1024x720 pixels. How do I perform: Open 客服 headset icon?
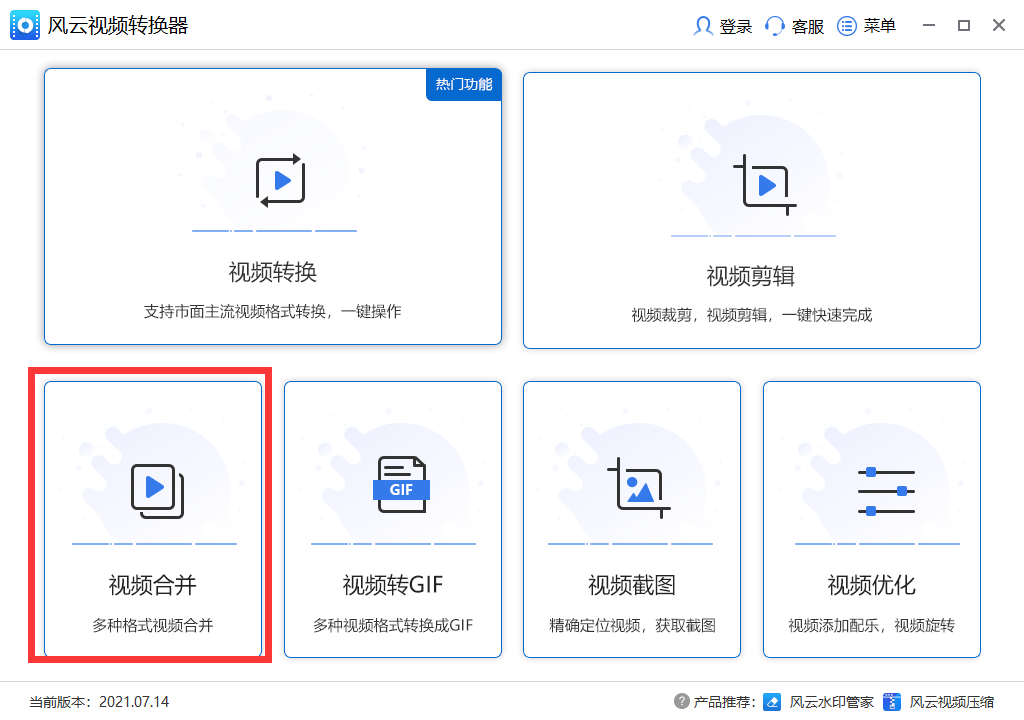click(775, 26)
